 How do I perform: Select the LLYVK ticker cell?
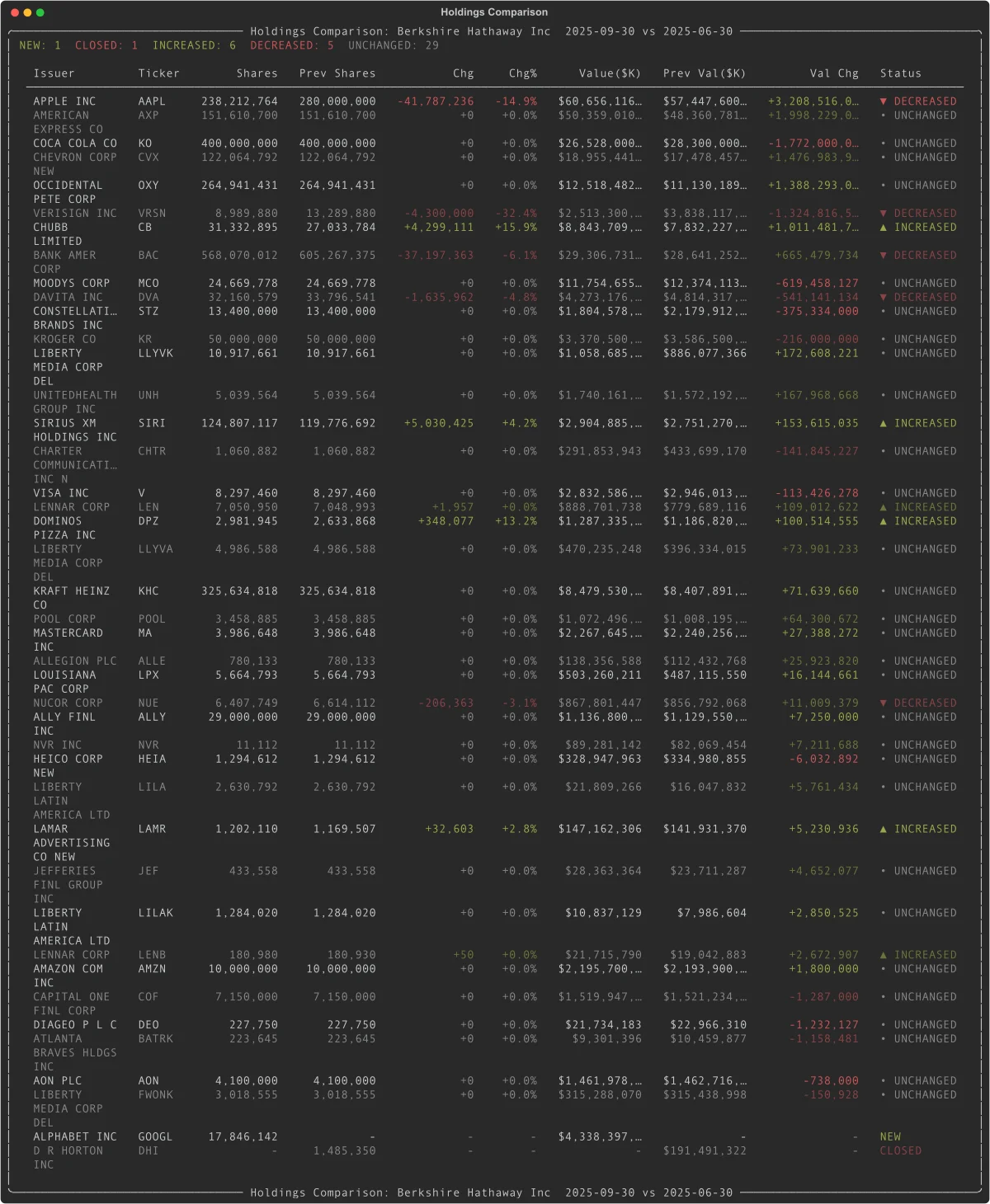pos(155,354)
